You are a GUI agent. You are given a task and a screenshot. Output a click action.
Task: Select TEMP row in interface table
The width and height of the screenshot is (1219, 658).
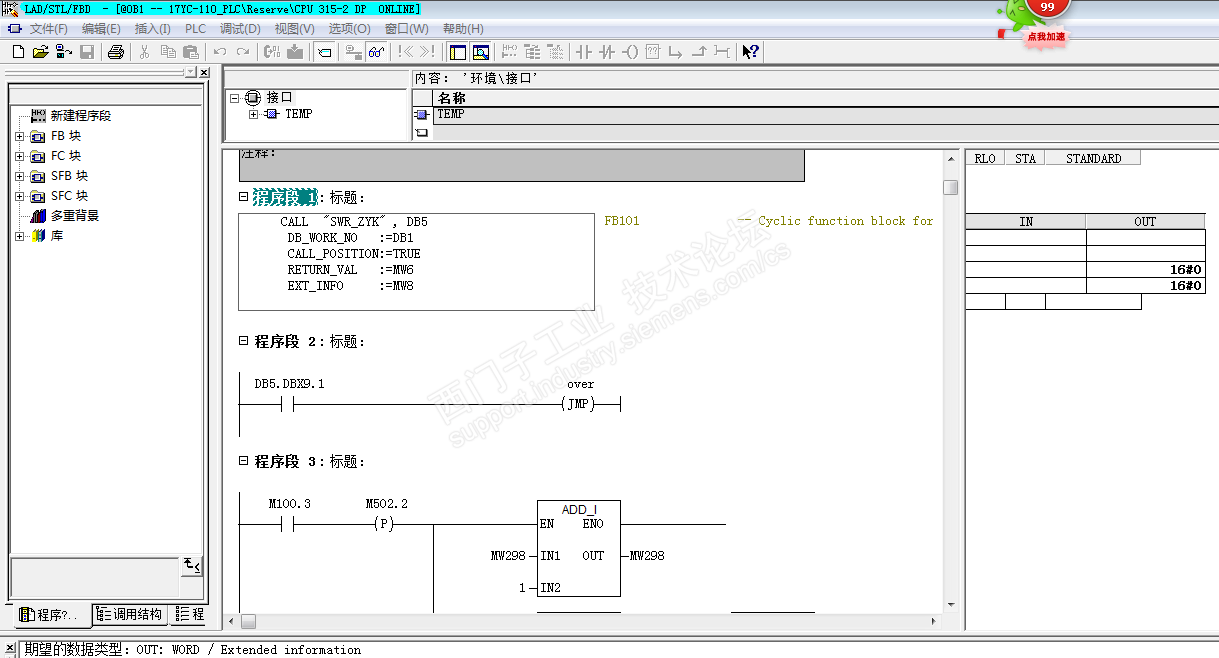[x=825, y=114]
